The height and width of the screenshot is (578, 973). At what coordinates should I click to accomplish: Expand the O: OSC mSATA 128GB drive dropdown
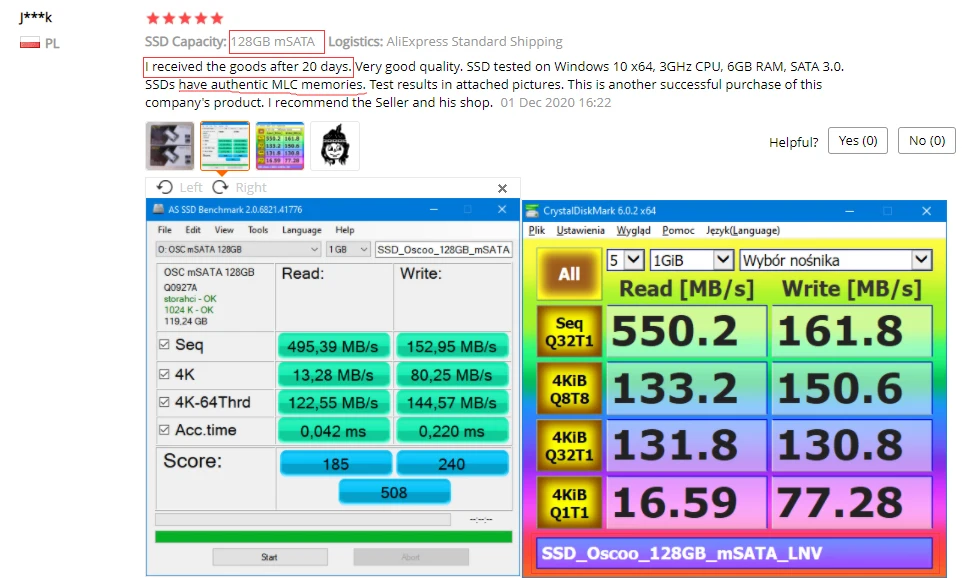[x=238, y=250]
